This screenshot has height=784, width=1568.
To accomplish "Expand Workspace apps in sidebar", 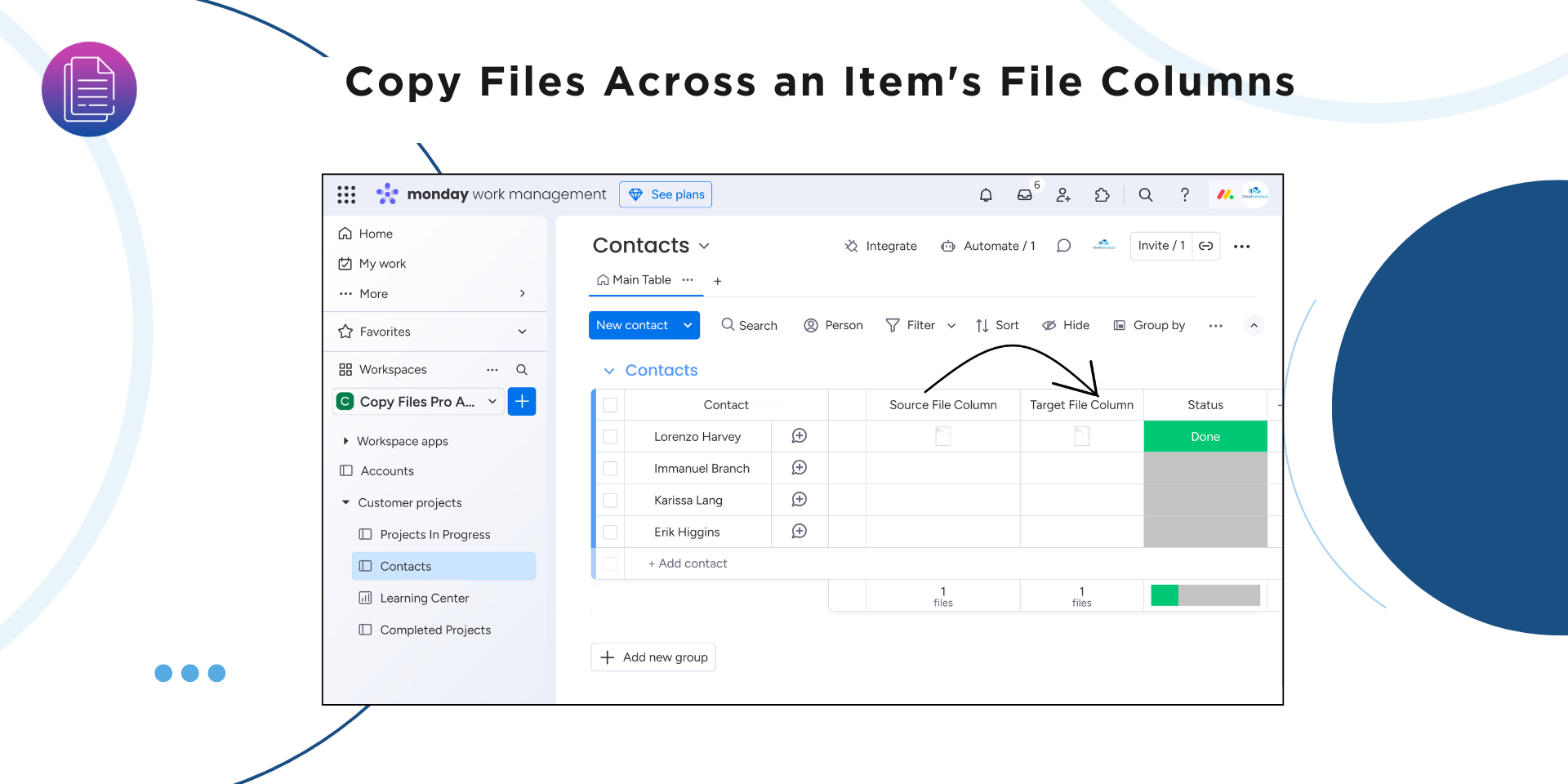I will pyautogui.click(x=345, y=441).
